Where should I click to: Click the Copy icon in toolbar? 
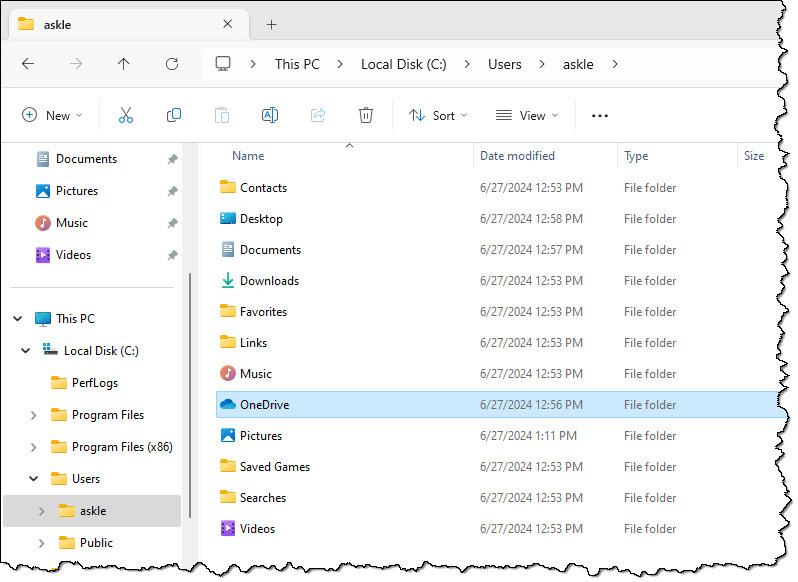[x=174, y=115]
